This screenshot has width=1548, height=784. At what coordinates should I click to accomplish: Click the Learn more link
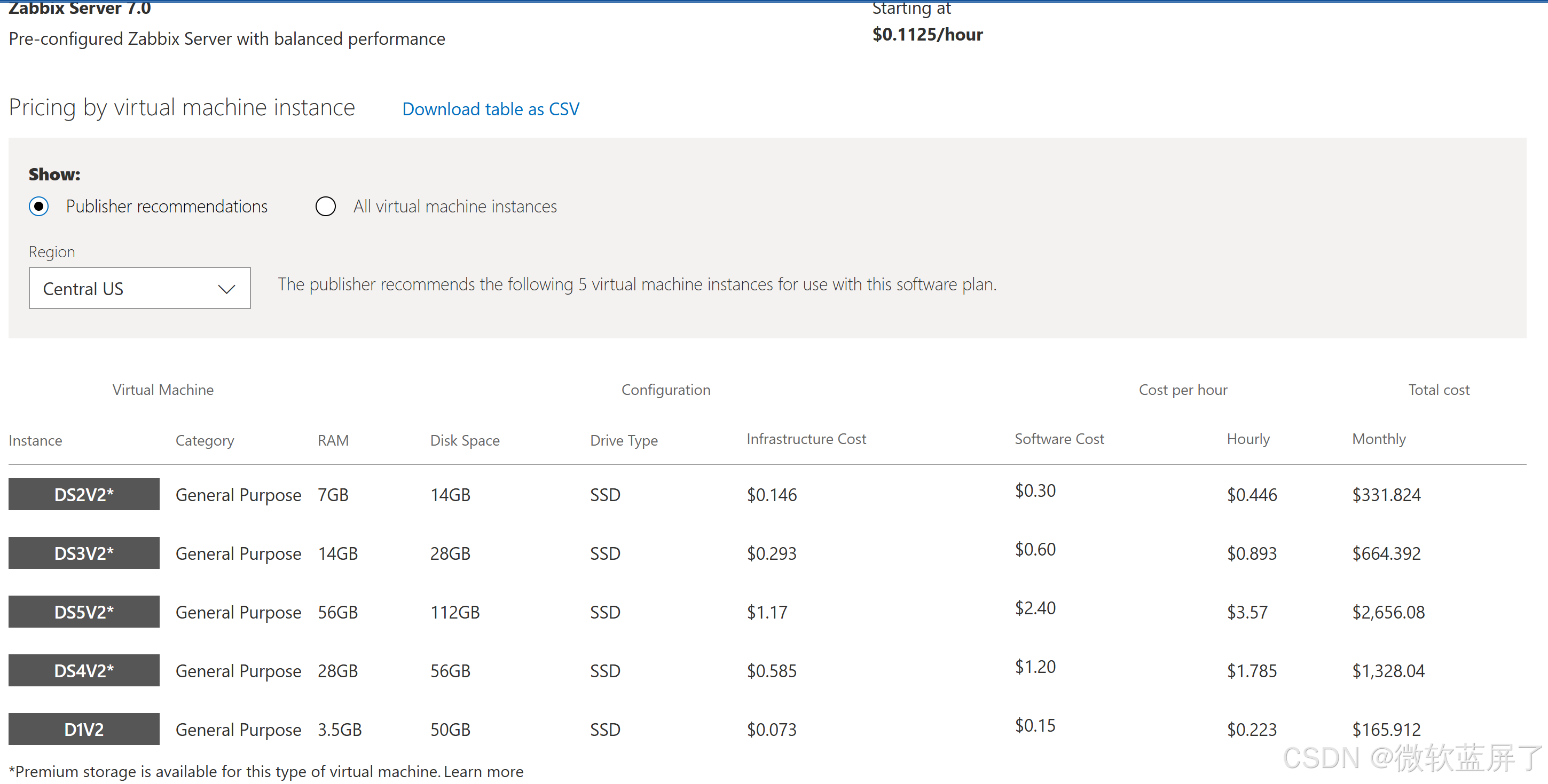483,771
